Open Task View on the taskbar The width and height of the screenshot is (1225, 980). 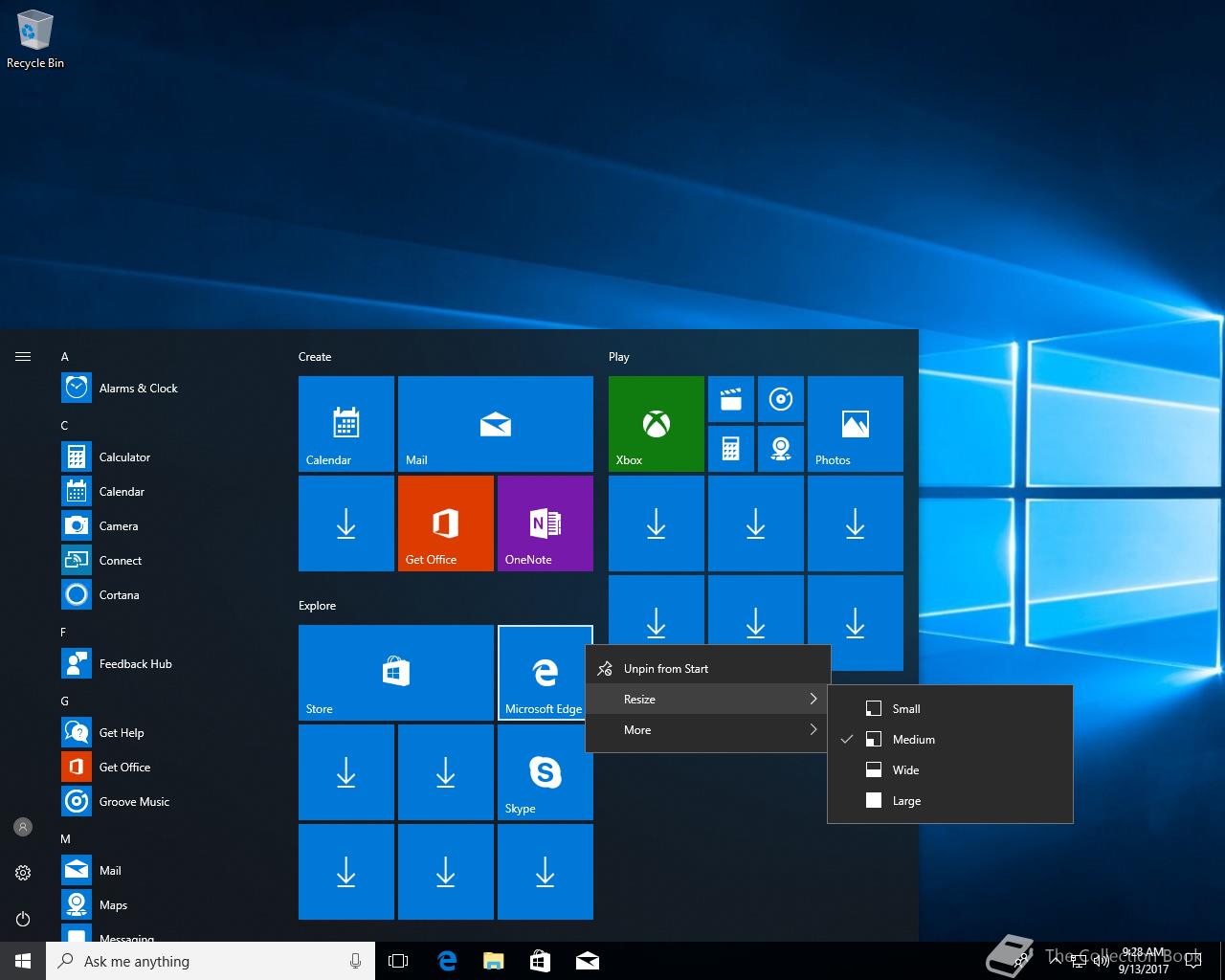click(398, 961)
